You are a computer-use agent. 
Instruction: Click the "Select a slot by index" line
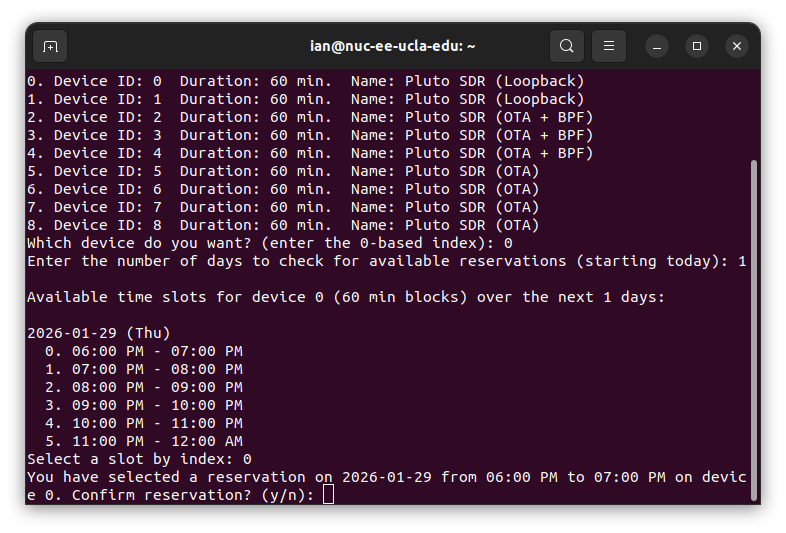138,459
